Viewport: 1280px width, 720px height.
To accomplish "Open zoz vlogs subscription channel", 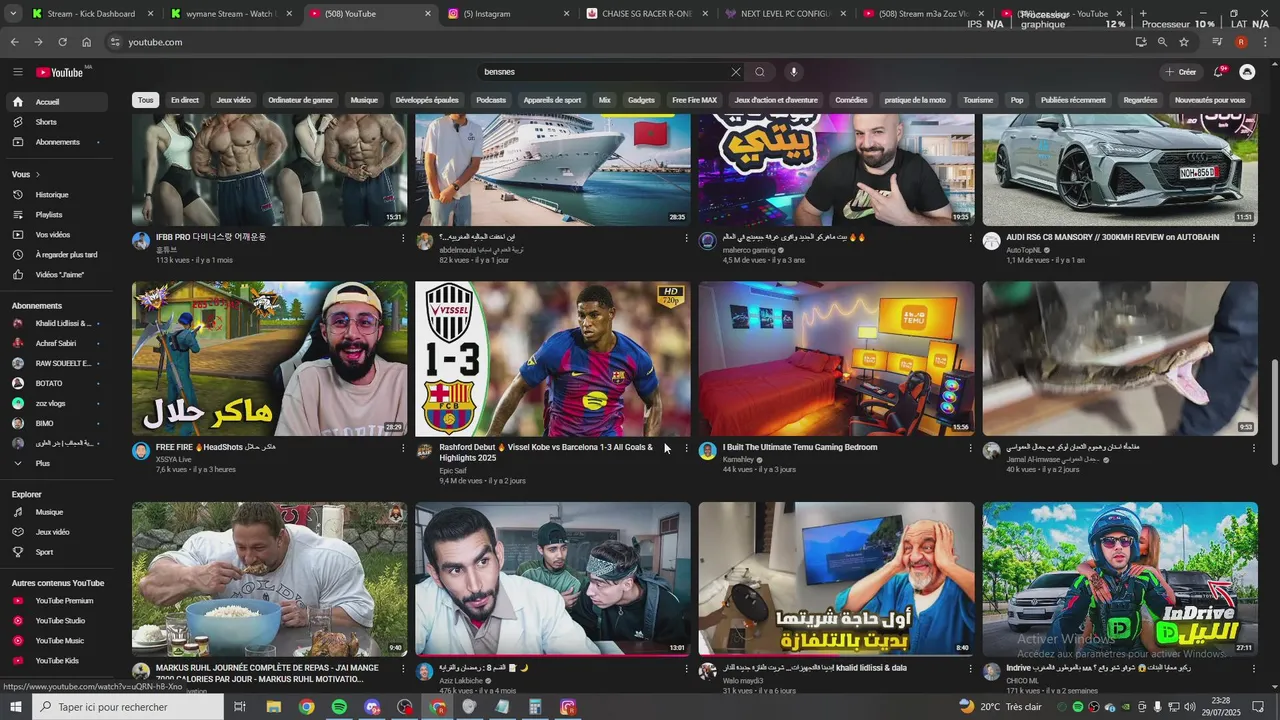I will click(56, 403).
